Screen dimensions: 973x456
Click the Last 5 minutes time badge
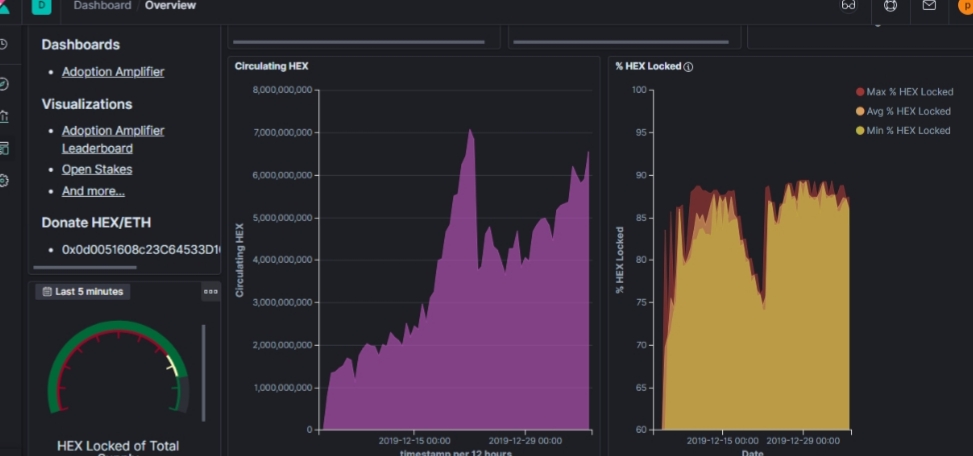[83, 292]
